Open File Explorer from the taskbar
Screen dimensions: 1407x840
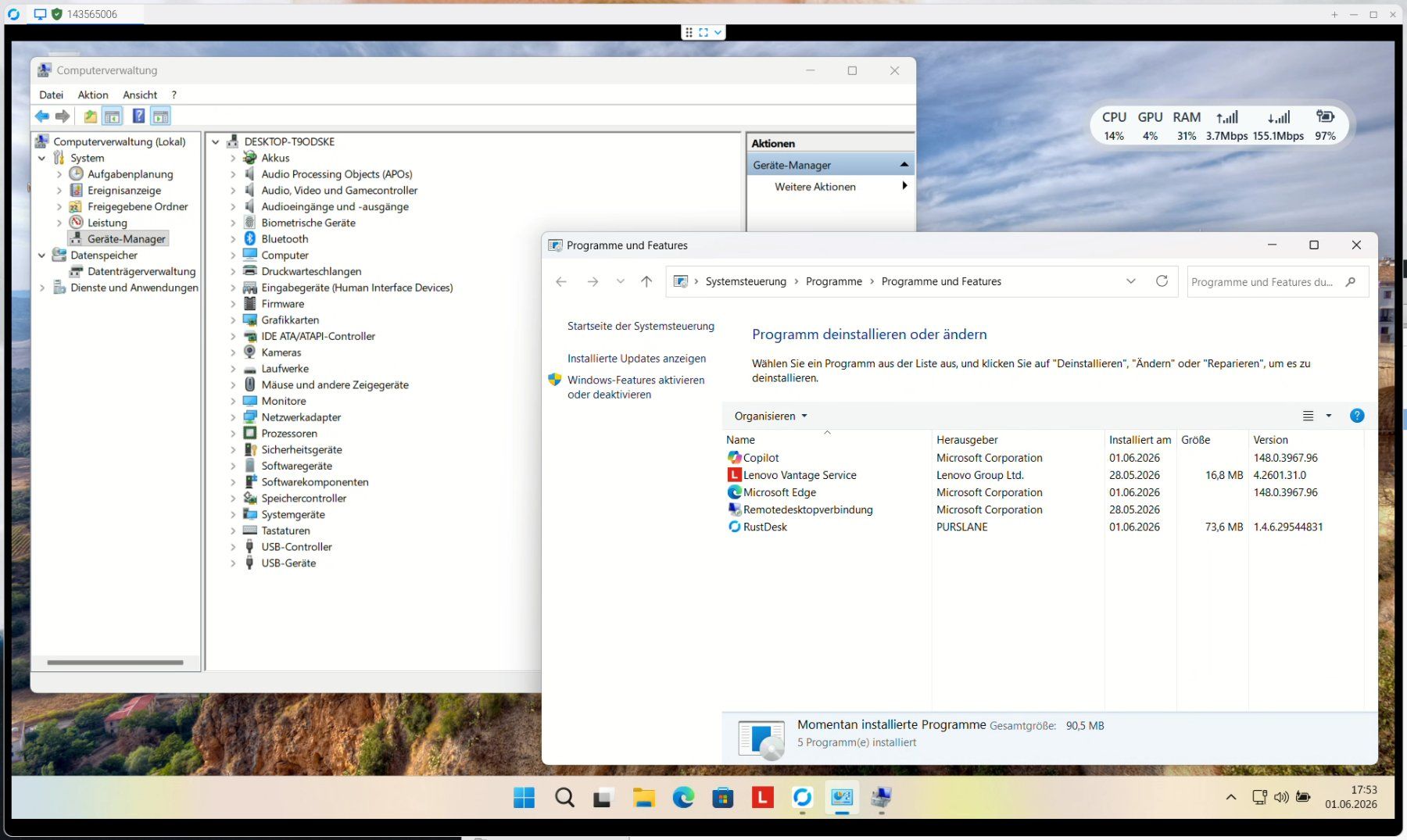pos(644,798)
